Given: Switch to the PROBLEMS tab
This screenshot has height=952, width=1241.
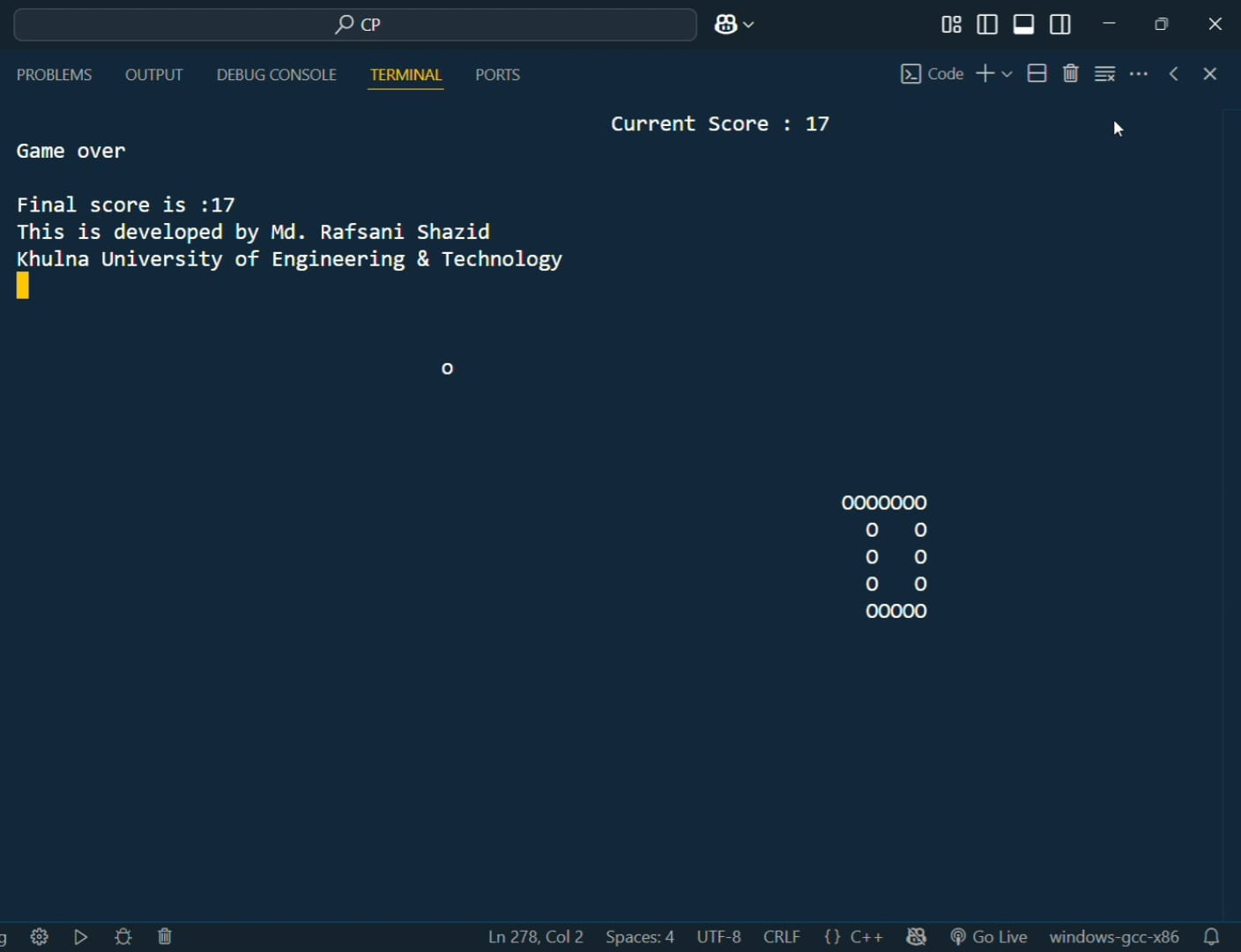Looking at the screenshot, I should coord(55,75).
